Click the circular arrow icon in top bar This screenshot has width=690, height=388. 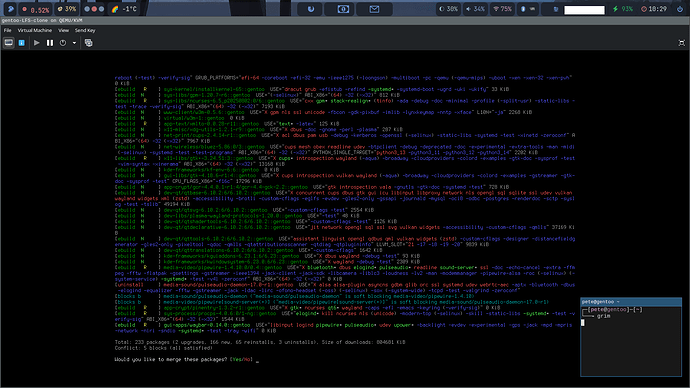click(311, 9)
